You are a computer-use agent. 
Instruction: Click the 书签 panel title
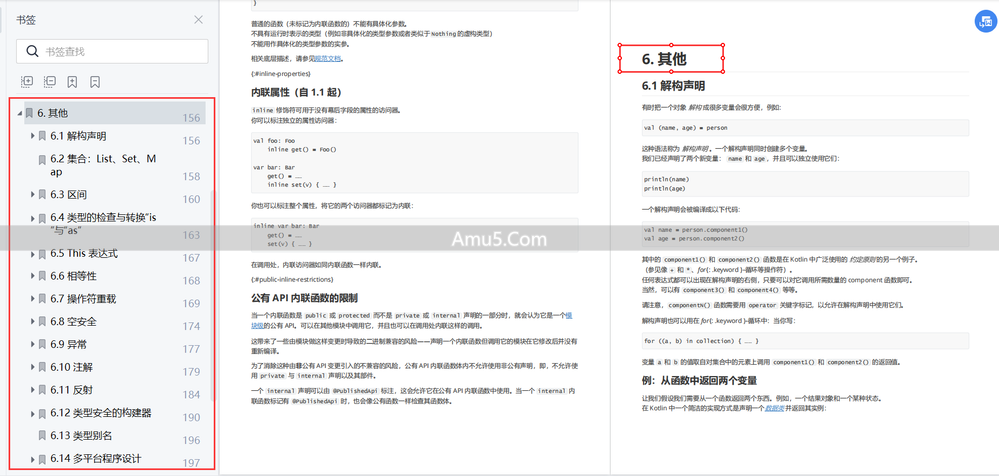tap(26, 20)
